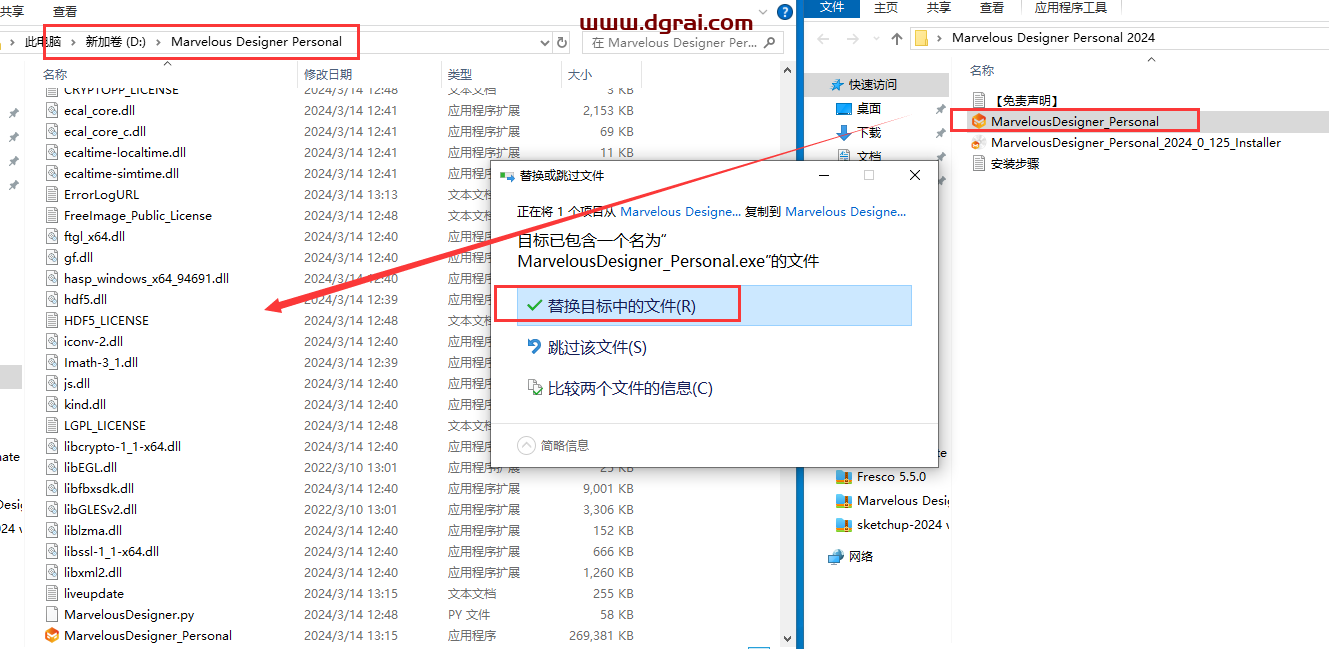This screenshot has height=649, width=1329.
Task: Click the pin icon next to 桌面
Action: pos(941,109)
